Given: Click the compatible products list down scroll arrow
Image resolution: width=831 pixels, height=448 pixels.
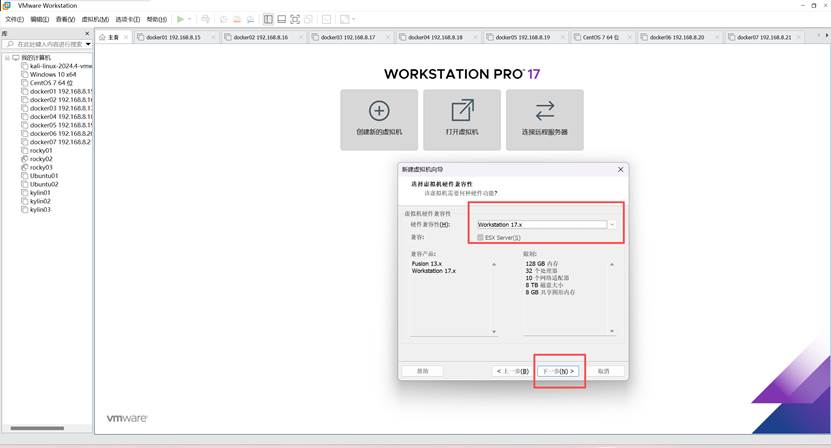Looking at the screenshot, I should click(x=494, y=331).
